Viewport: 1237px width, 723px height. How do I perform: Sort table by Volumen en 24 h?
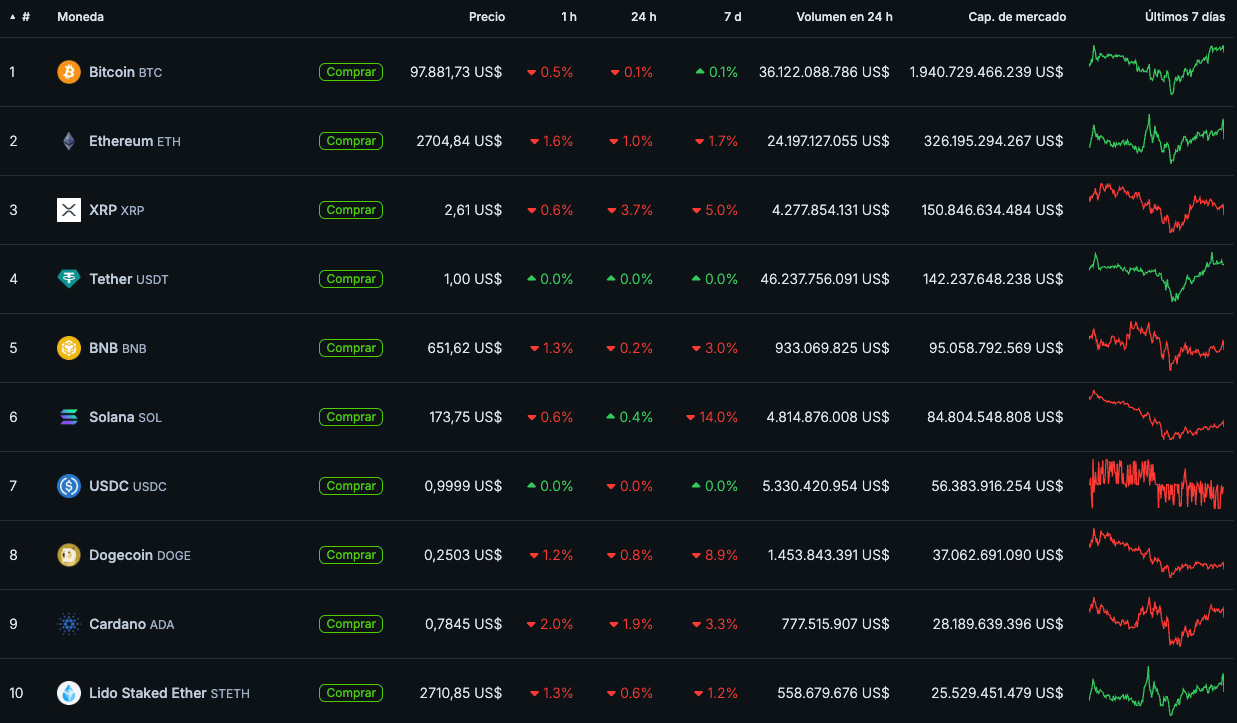point(844,17)
